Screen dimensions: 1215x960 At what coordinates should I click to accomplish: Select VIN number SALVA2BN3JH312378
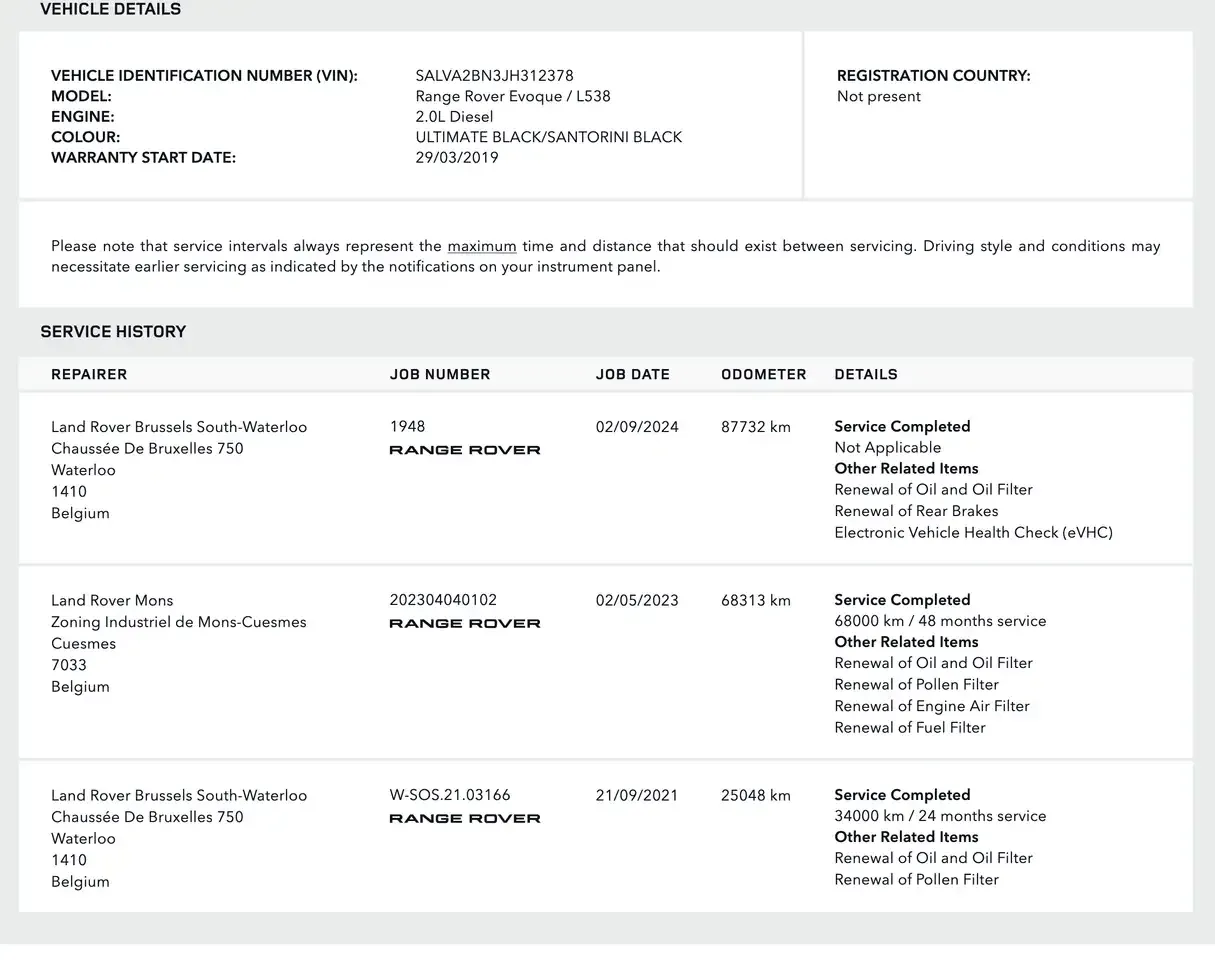pyautogui.click(x=494, y=76)
